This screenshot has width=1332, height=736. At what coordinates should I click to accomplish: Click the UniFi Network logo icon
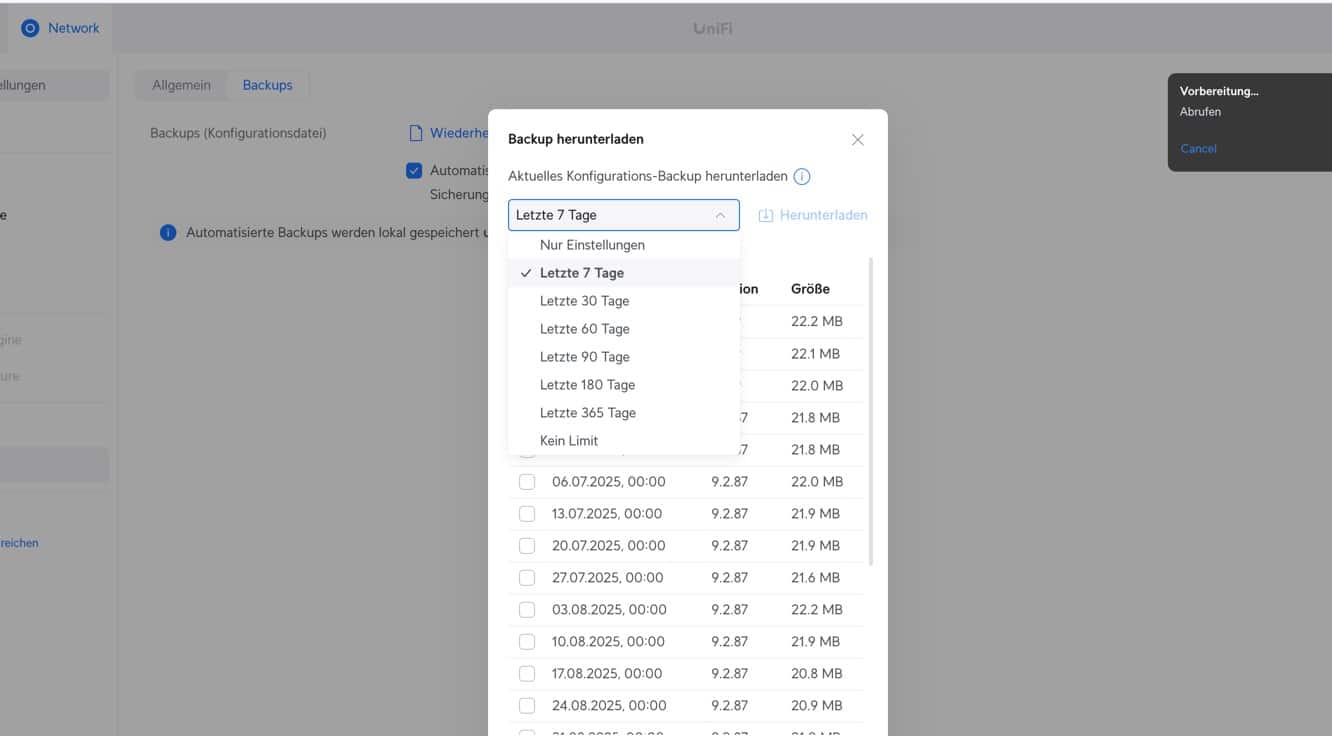point(30,29)
